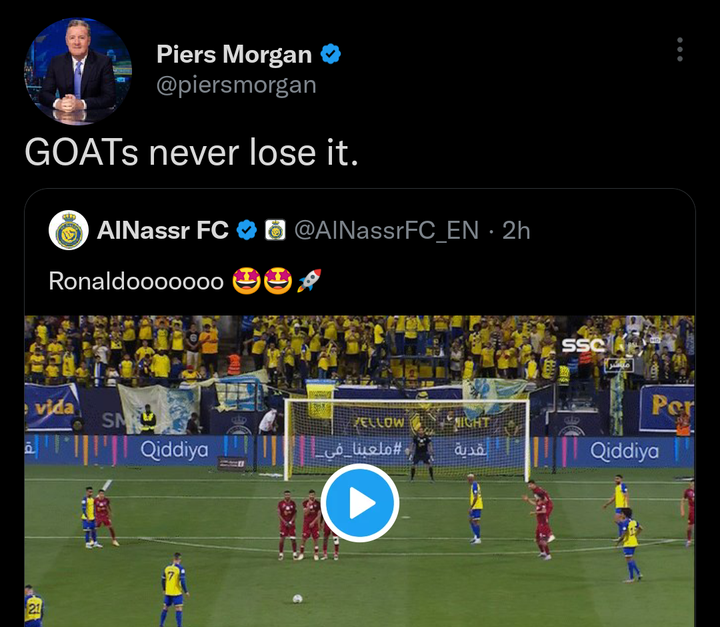Open the three-dot more options menu
This screenshot has width=720, height=627.
pyautogui.click(x=680, y=50)
